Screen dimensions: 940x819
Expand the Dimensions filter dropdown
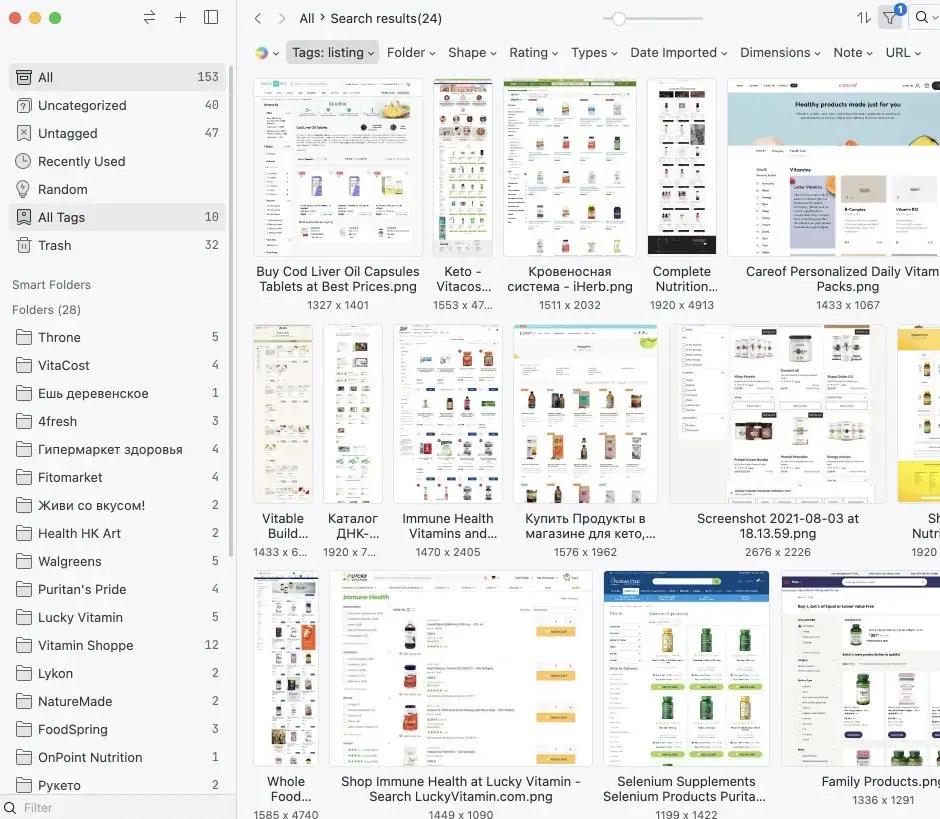(x=780, y=53)
